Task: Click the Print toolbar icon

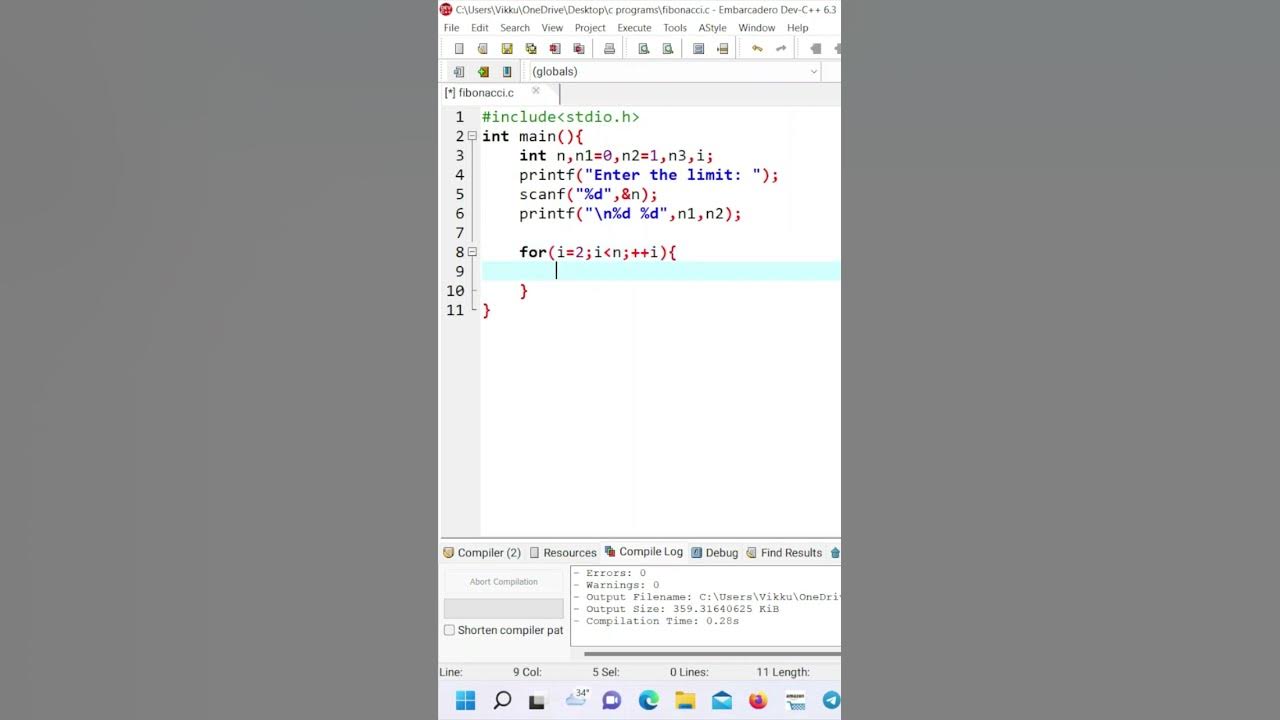Action: [609, 49]
